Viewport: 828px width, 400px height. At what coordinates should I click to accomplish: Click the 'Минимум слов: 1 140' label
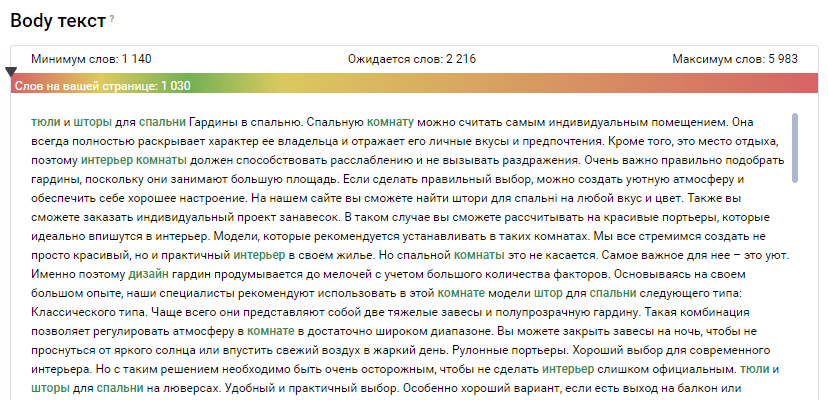pos(91,59)
